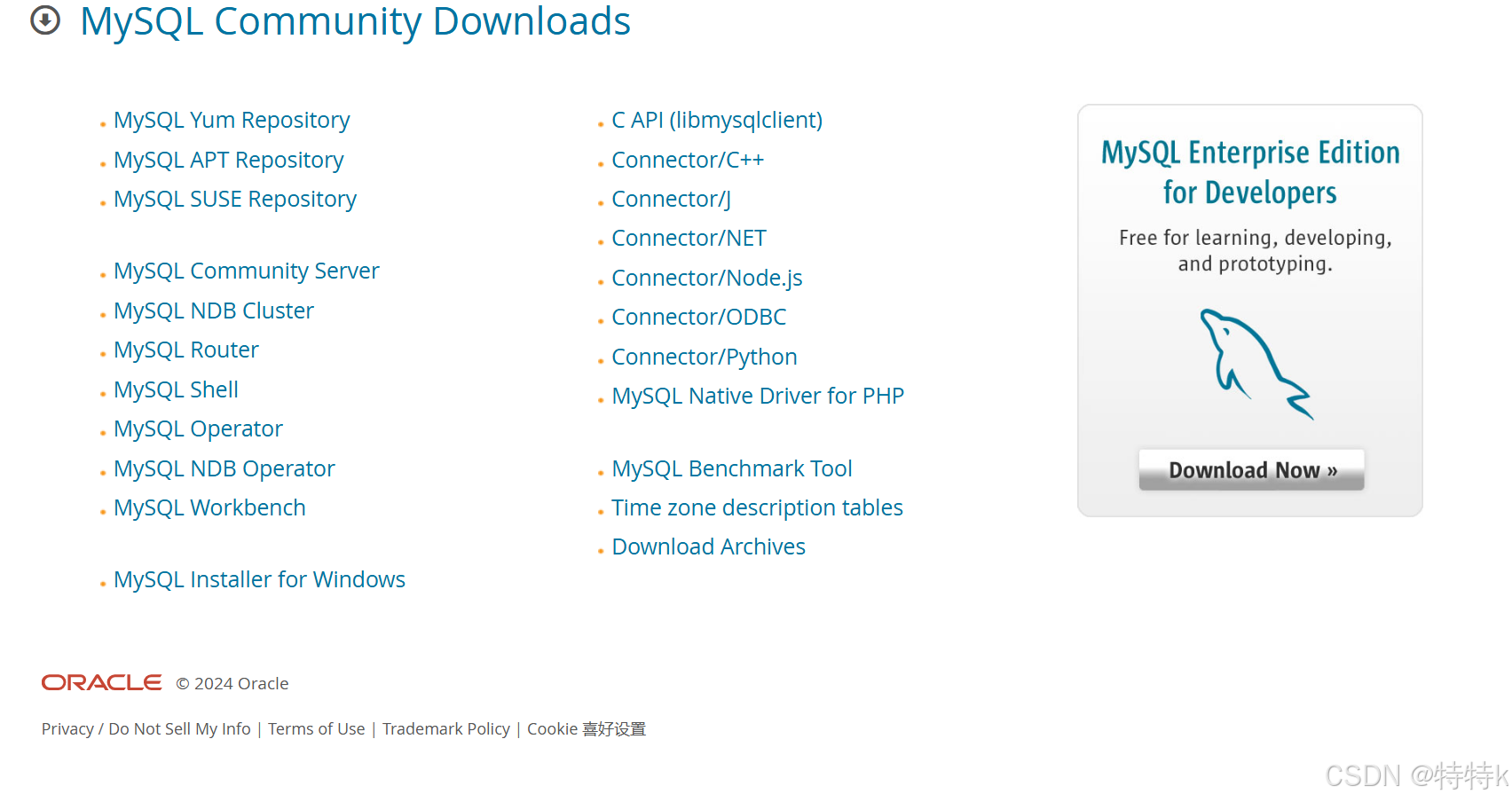This screenshot has width=1512, height=802.
Task: Click MySQL Enterprise Edition for Developers title
Action: pyautogui.click(x=1250, y=172)
